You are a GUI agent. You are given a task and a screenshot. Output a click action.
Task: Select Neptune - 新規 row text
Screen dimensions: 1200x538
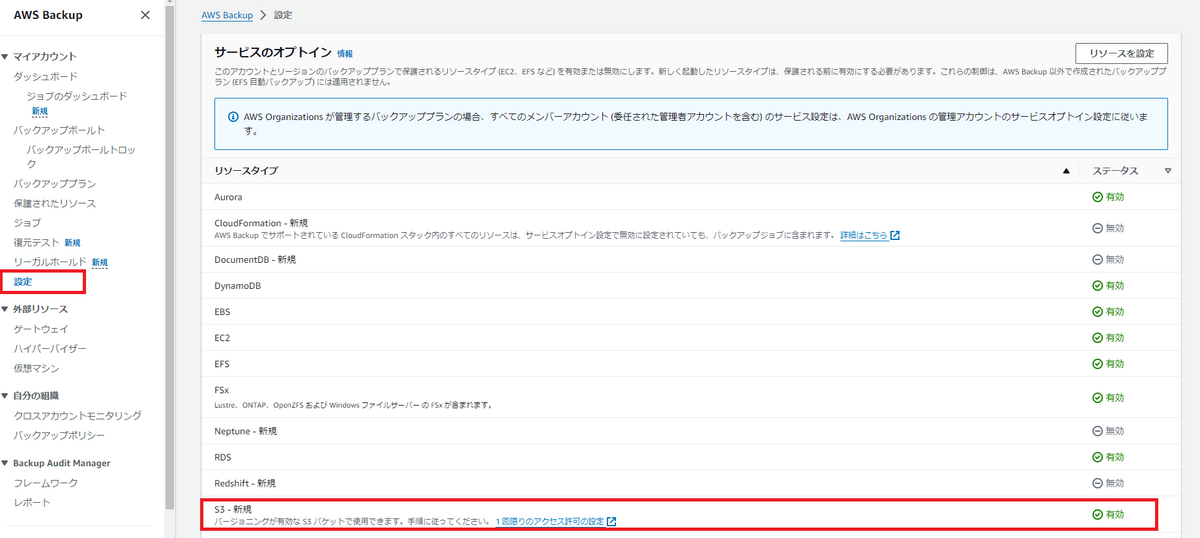point(245,431)
